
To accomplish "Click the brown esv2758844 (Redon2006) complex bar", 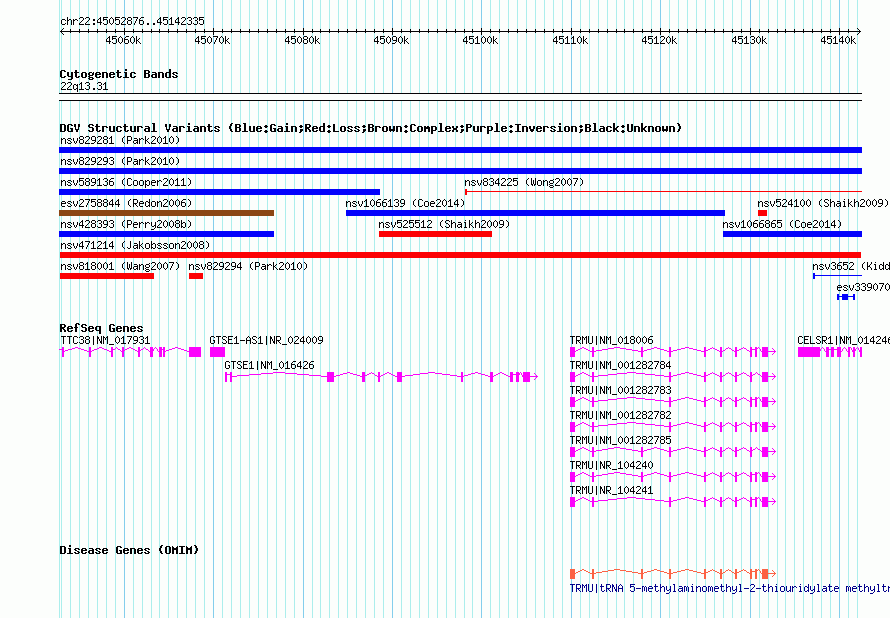I will [166, 213].
